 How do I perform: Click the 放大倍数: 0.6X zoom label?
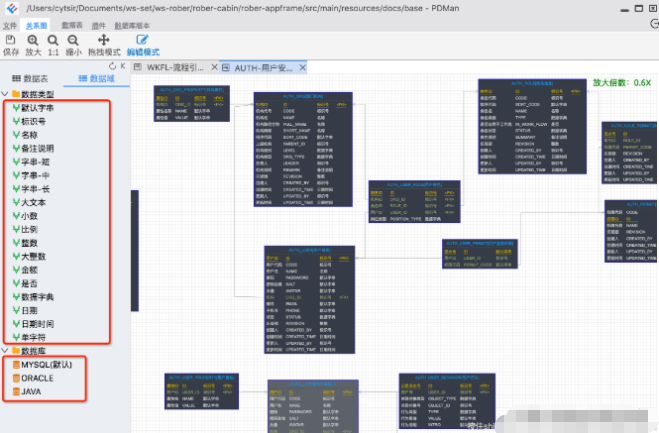(x=622, y=83)
